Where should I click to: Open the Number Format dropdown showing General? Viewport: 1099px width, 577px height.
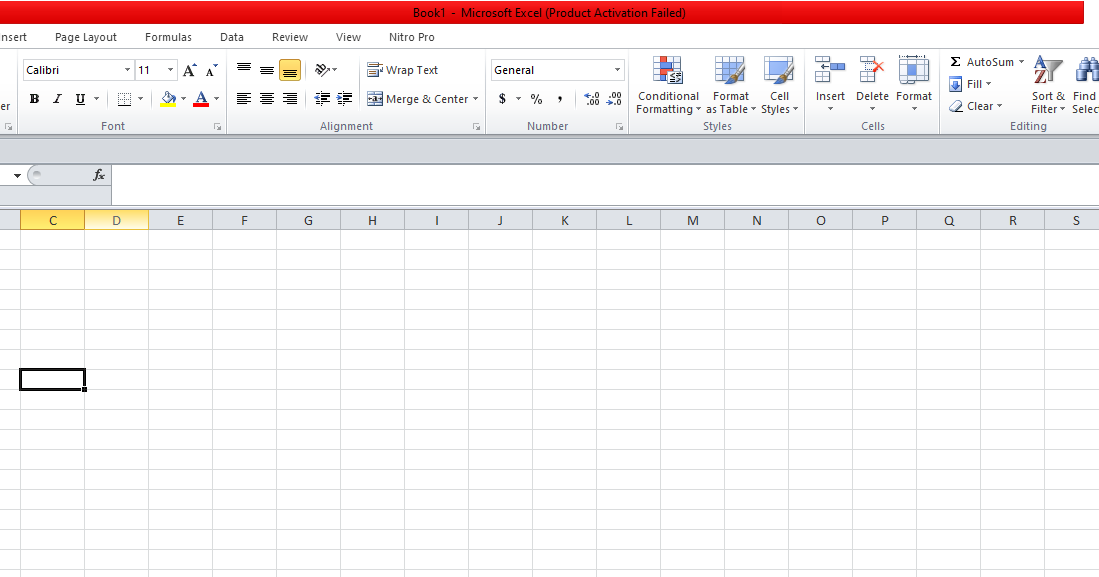tap(617, 69)
